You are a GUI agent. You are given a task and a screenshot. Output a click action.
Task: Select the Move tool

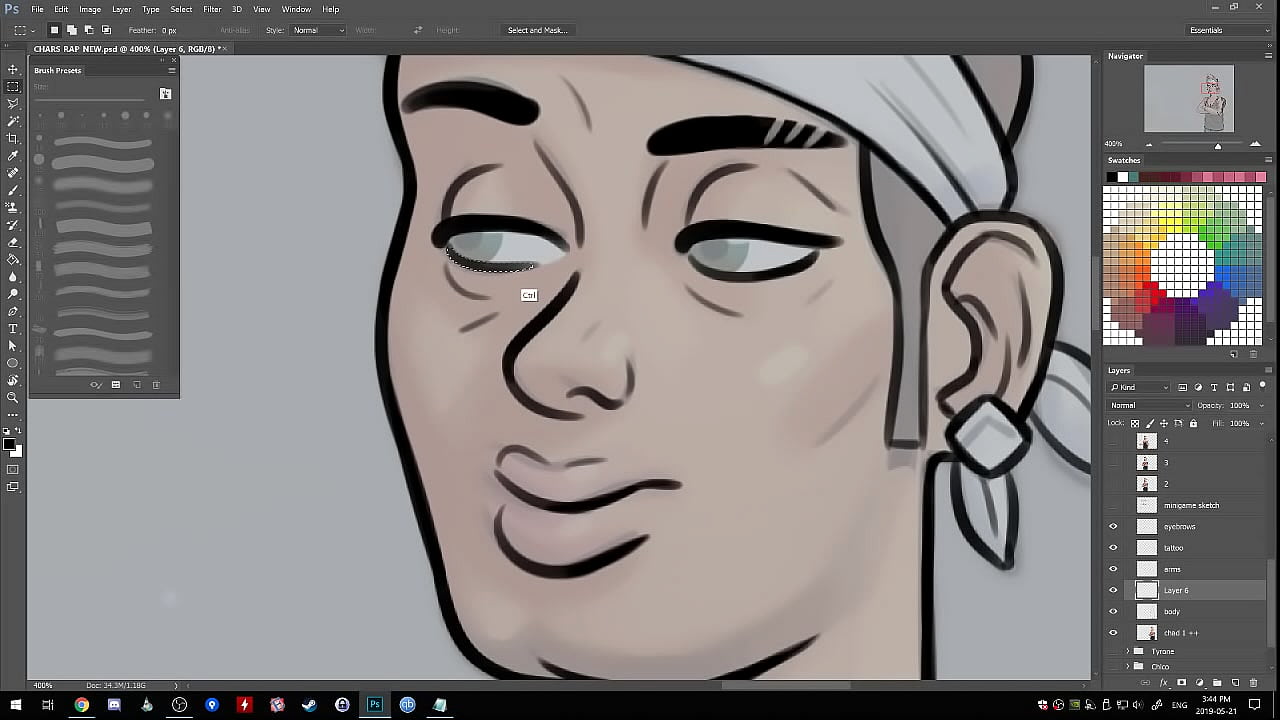(x=13, y=69)
